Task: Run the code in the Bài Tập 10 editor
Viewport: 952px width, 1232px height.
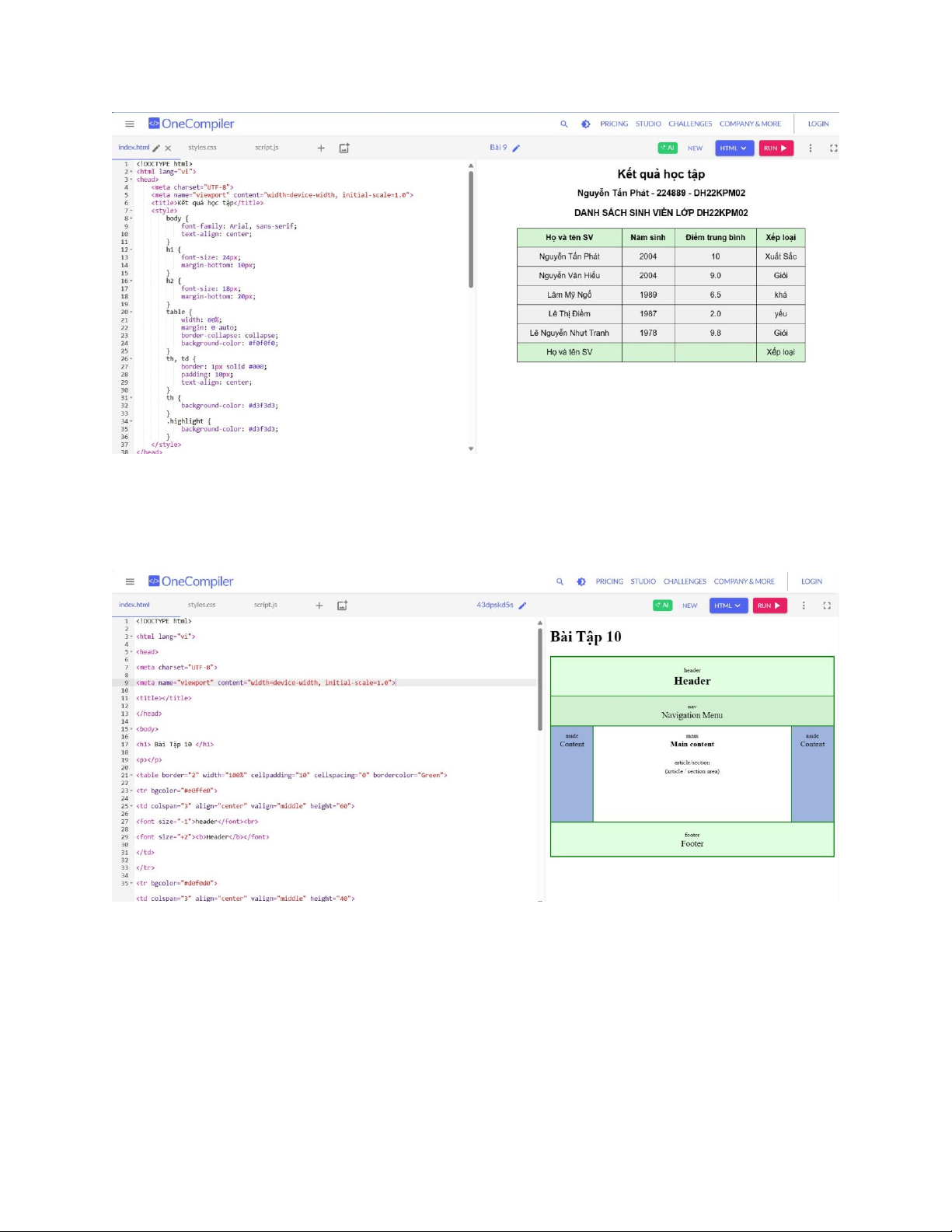Action: coord(769,606)
